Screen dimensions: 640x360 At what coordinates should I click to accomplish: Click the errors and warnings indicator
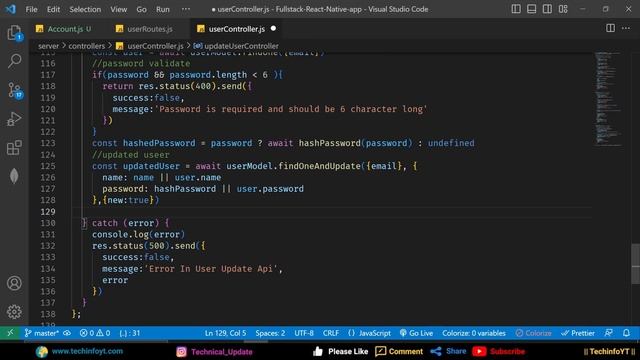pyautogui.click(x=95, y=333)
